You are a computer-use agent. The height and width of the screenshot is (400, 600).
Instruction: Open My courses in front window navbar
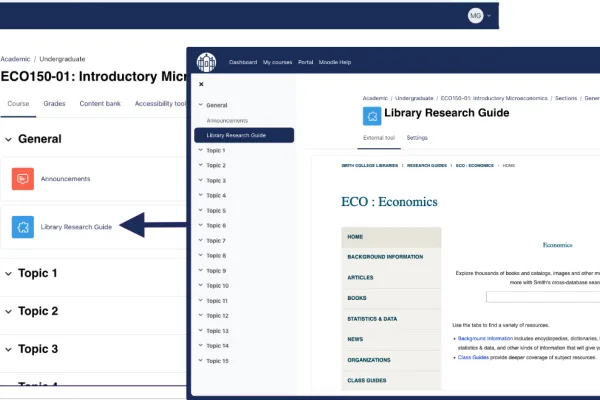277,62
